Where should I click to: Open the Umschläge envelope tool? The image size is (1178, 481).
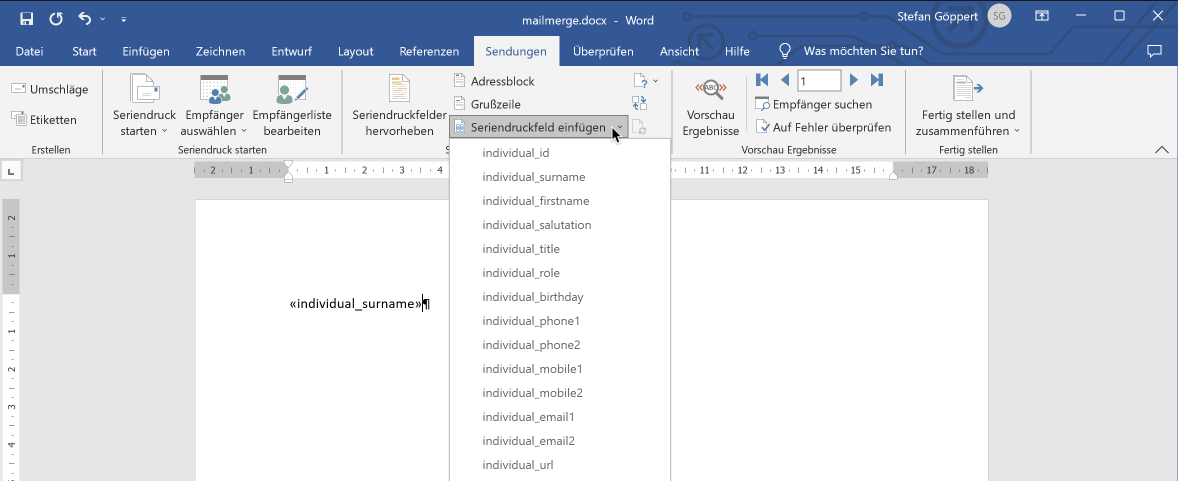(x=50, y=89)
